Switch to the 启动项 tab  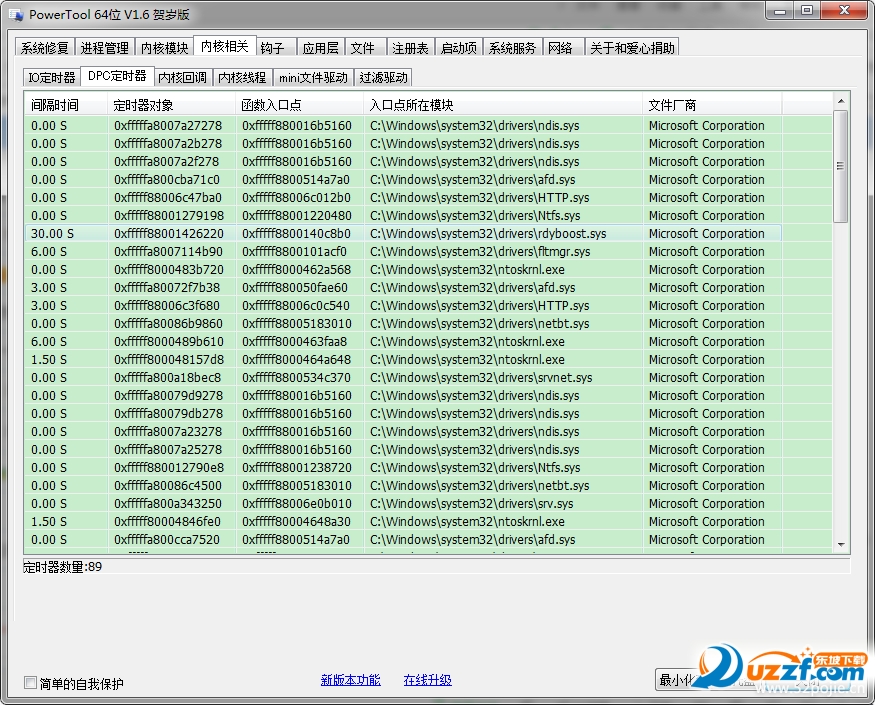point(459,48)
